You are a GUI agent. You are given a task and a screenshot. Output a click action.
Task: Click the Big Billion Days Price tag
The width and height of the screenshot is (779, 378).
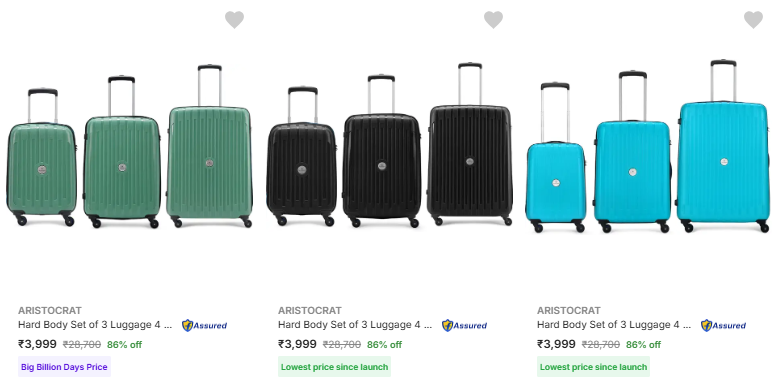64,367
